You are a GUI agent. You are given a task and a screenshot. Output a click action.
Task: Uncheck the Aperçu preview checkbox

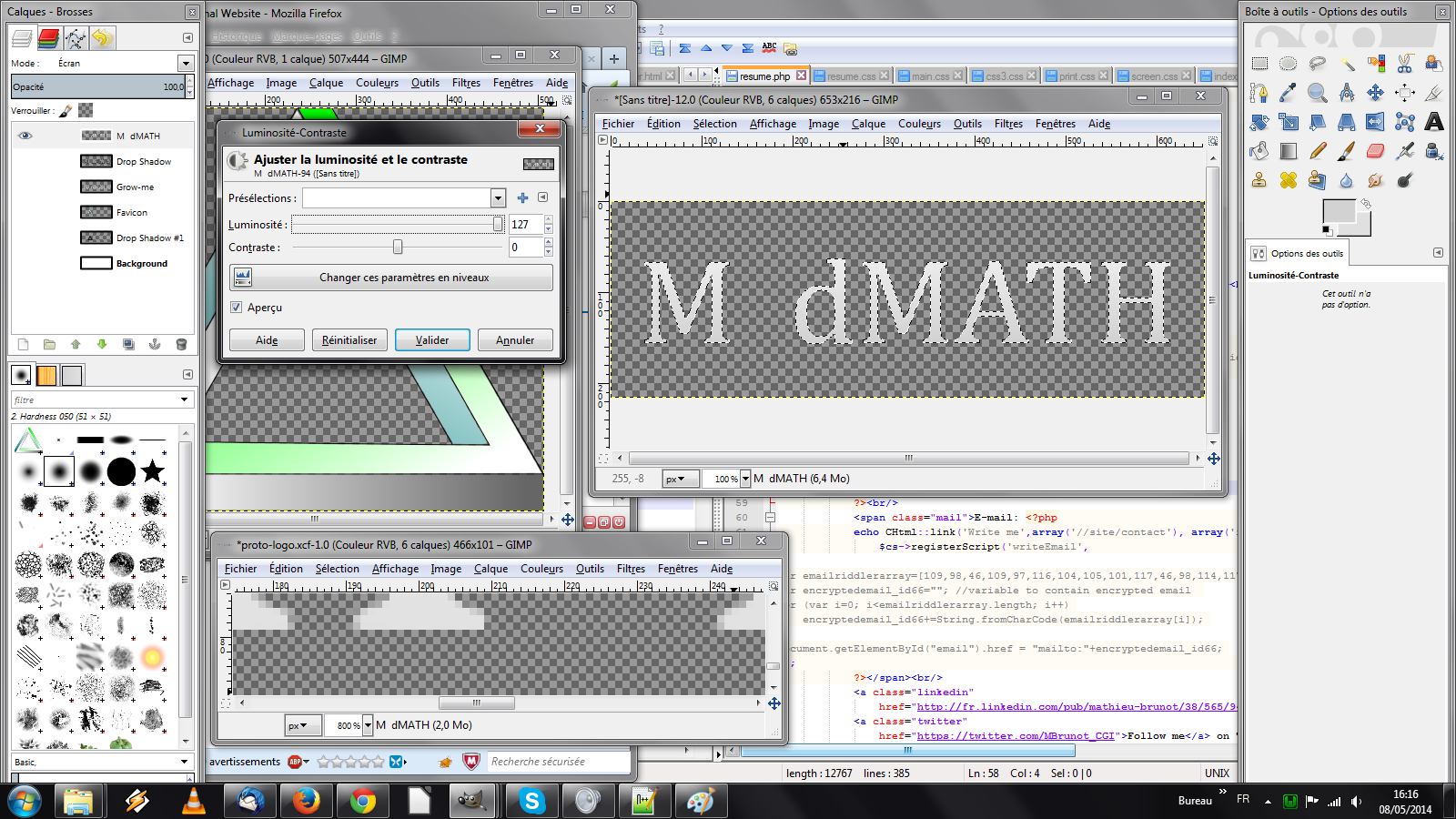(237, 308)
